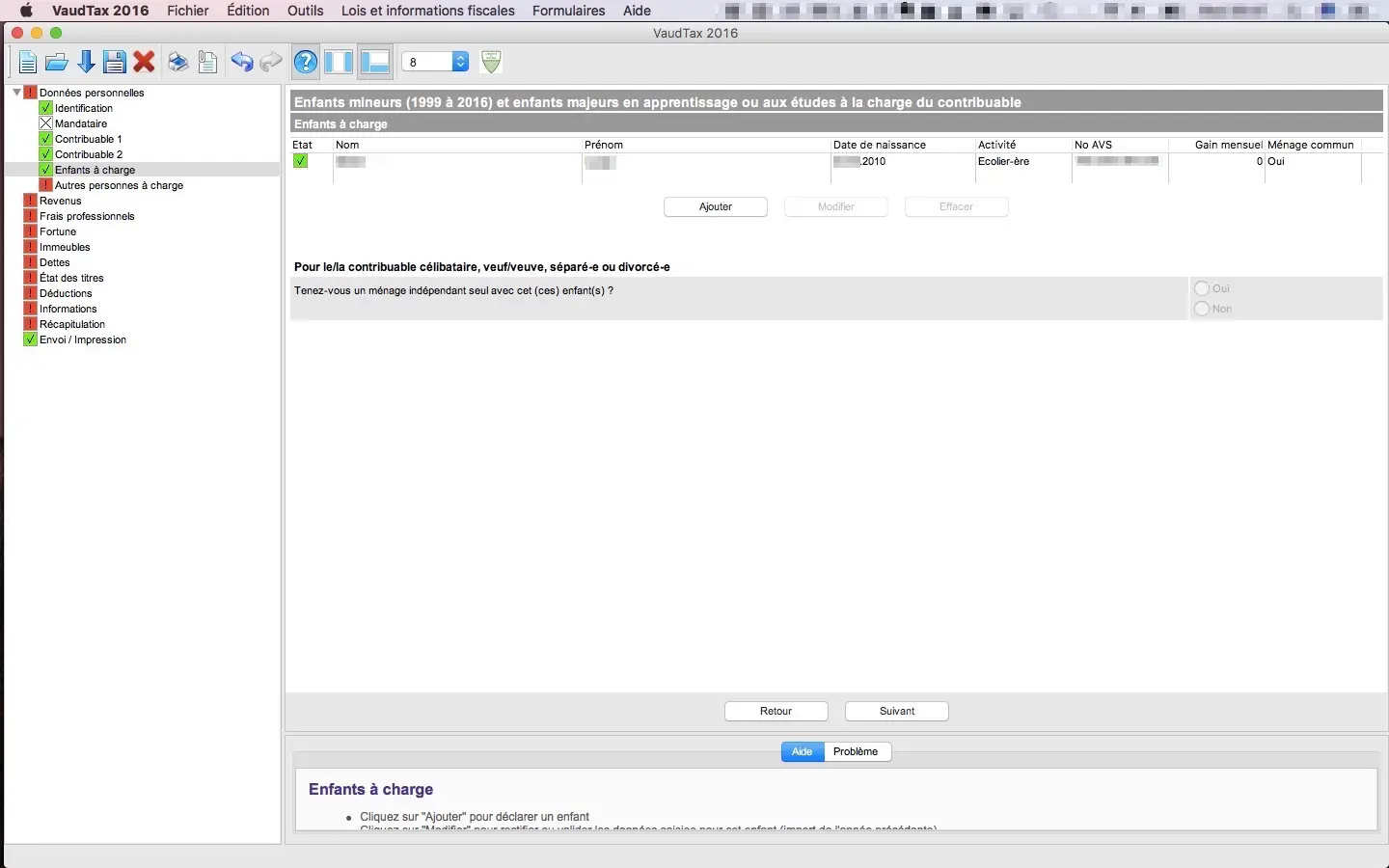
Task: Select Contribuable 1 in the tree
Action: tap(88, 139)
